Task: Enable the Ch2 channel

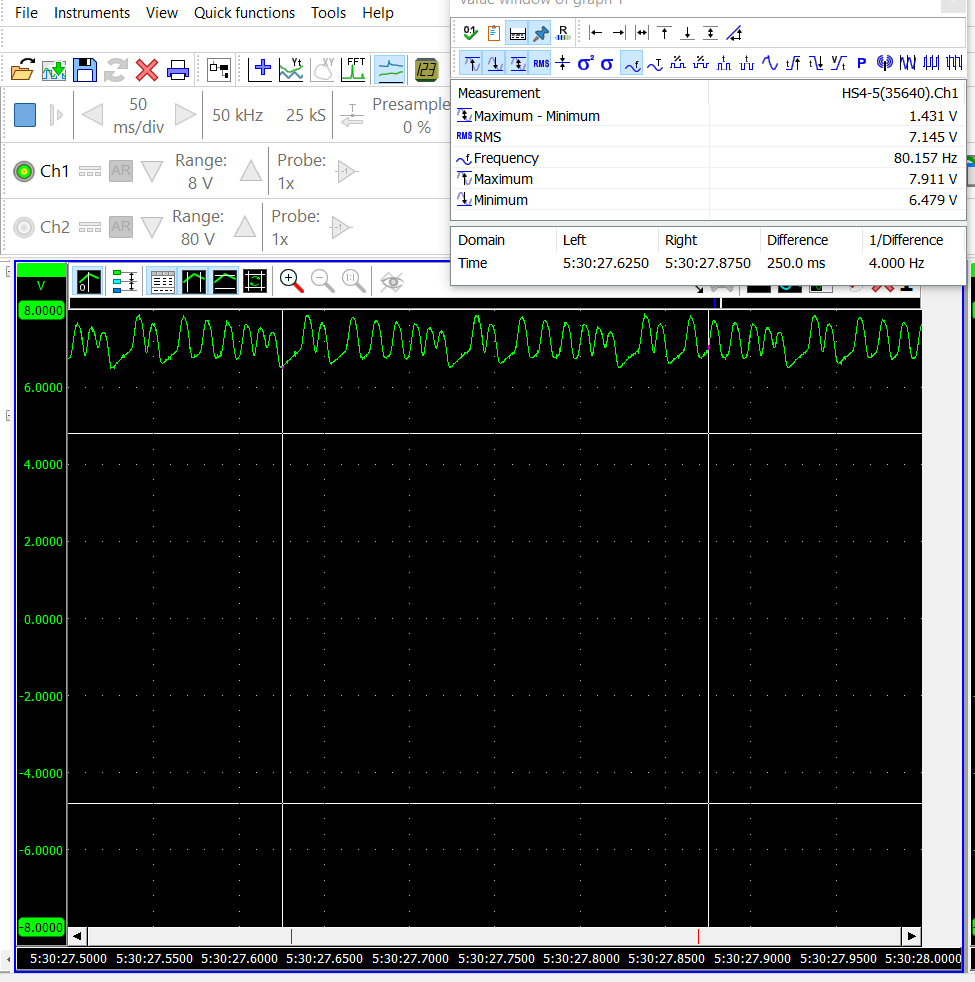Action: [x=24, y=227]
